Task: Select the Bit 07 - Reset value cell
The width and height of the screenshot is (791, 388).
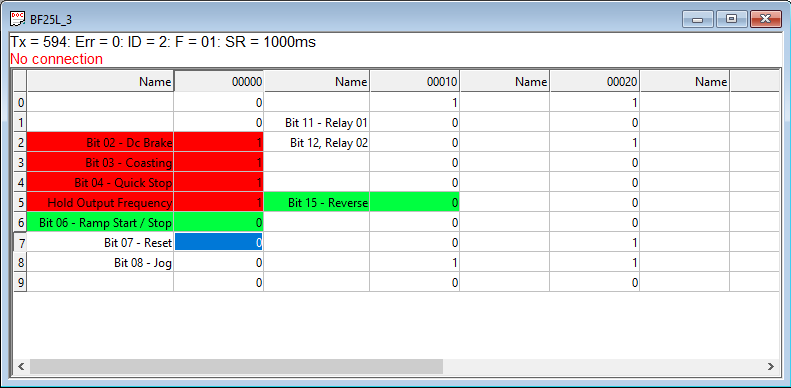Action: 218,242
